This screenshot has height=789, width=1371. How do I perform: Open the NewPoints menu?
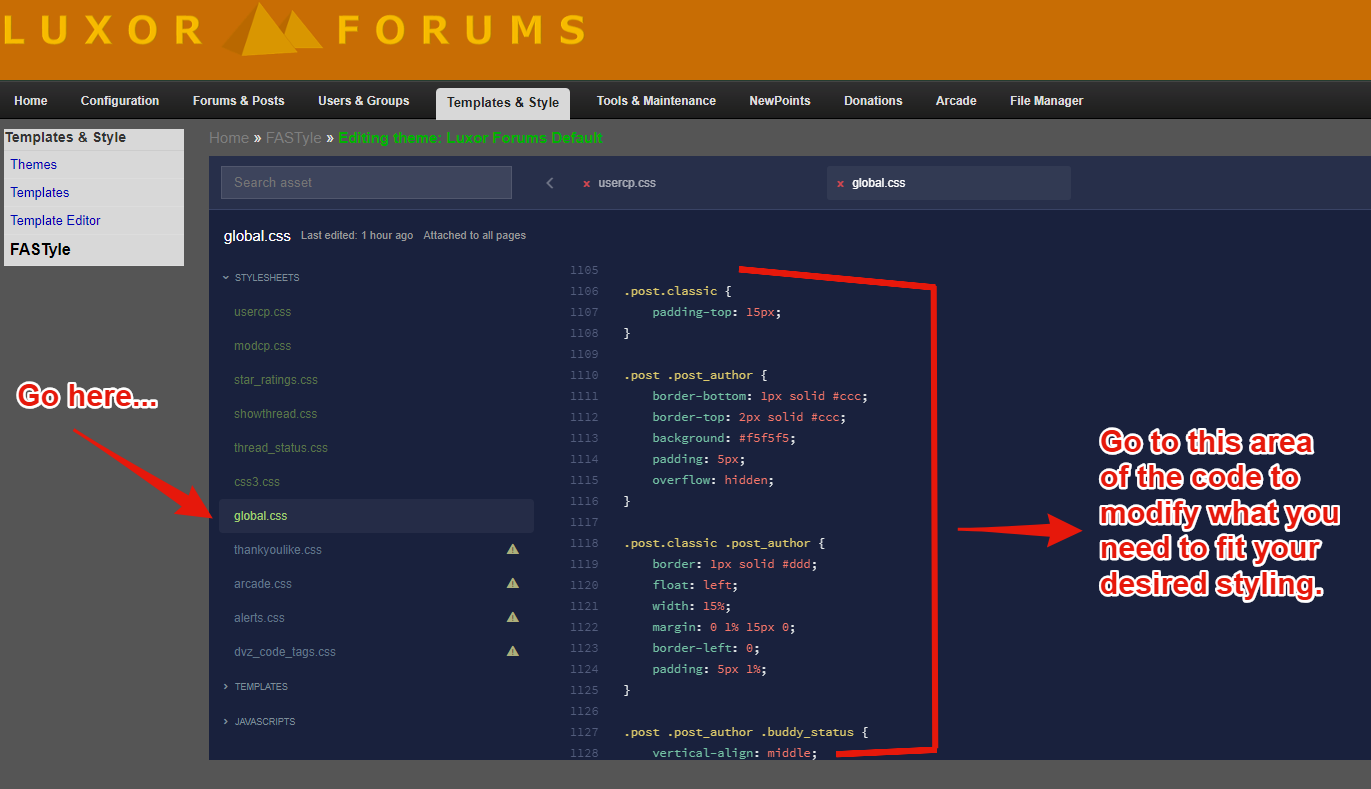click(x=780, y=101)
